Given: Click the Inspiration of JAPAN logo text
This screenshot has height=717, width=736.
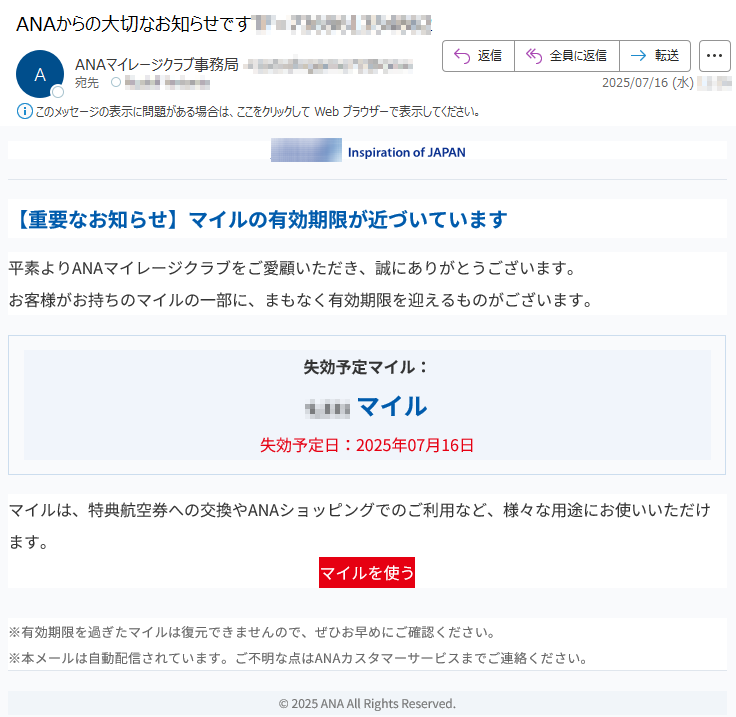Looking at the screenshot, I should [406, 153].
